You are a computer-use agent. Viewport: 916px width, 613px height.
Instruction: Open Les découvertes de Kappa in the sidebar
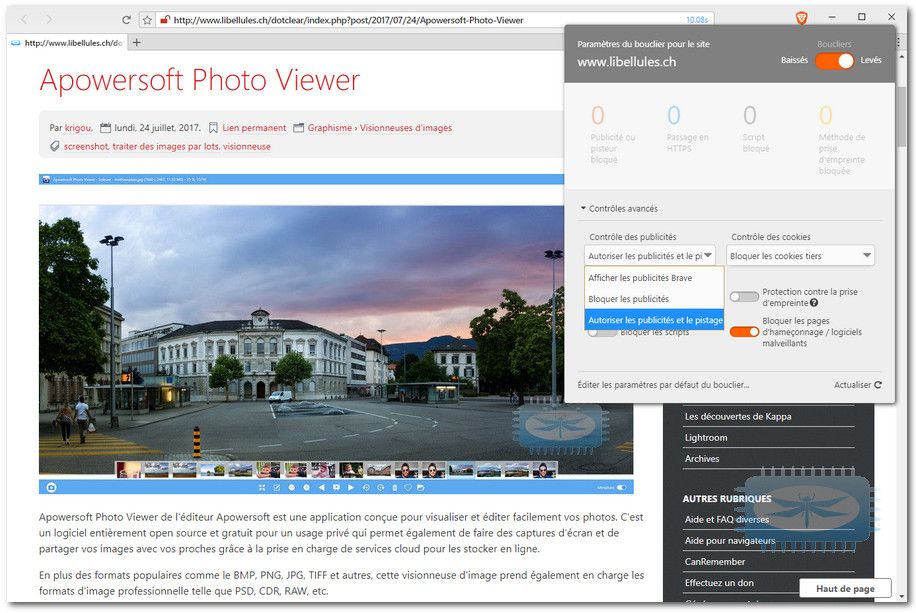738,416
